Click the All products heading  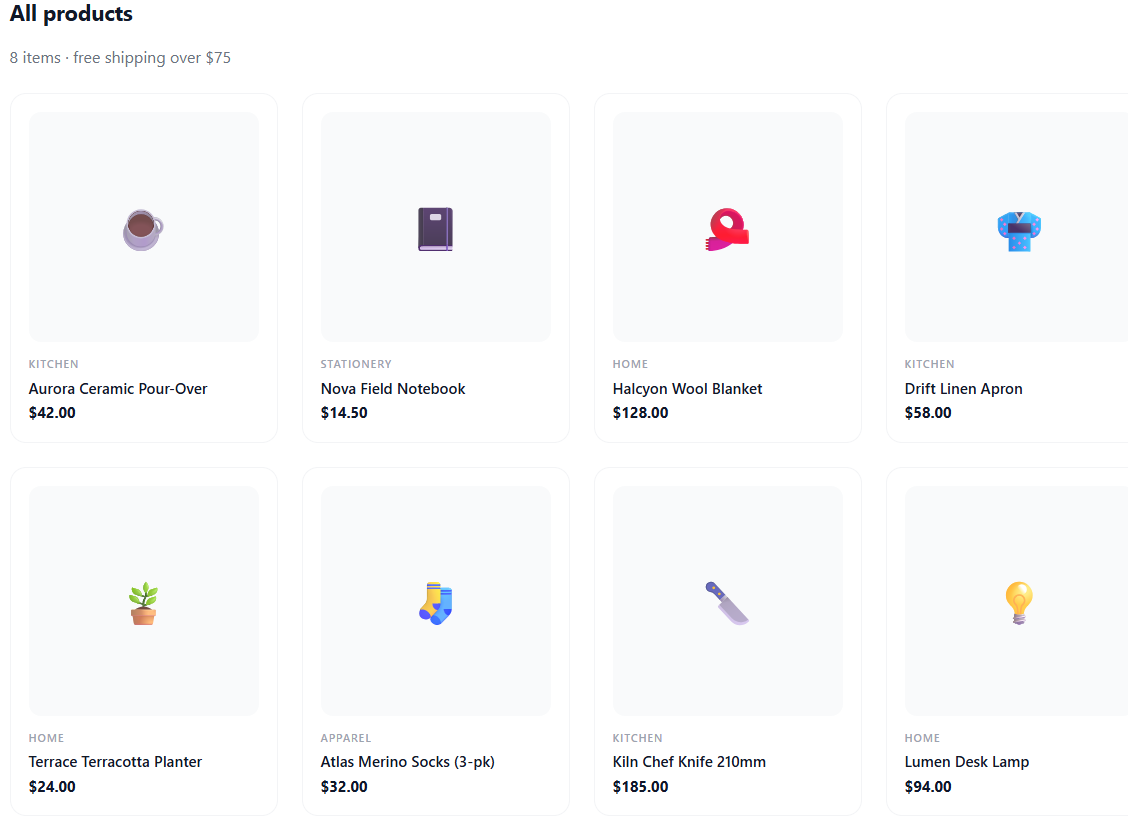tap(71, 14)
